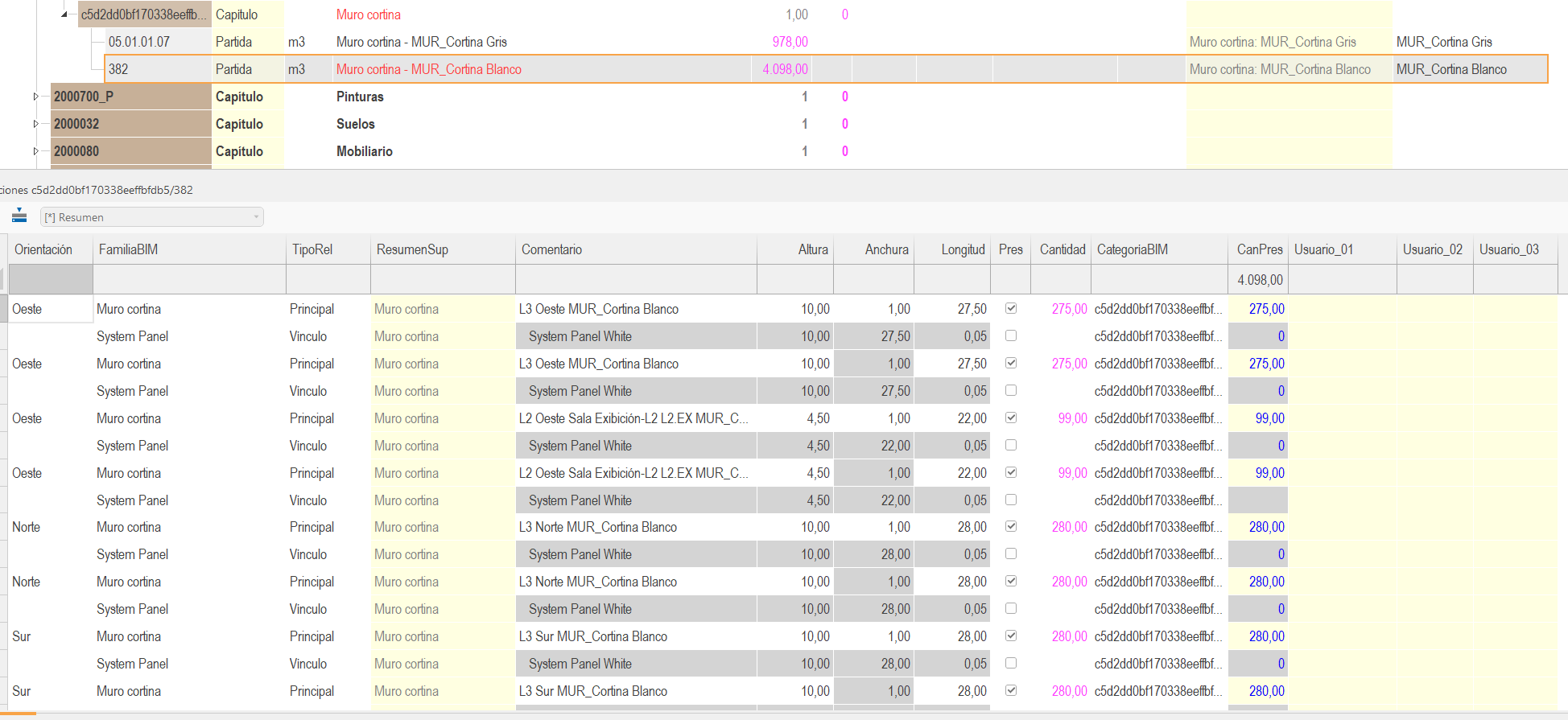Click the Longitud column header
1568x720 pixels.
952,249
